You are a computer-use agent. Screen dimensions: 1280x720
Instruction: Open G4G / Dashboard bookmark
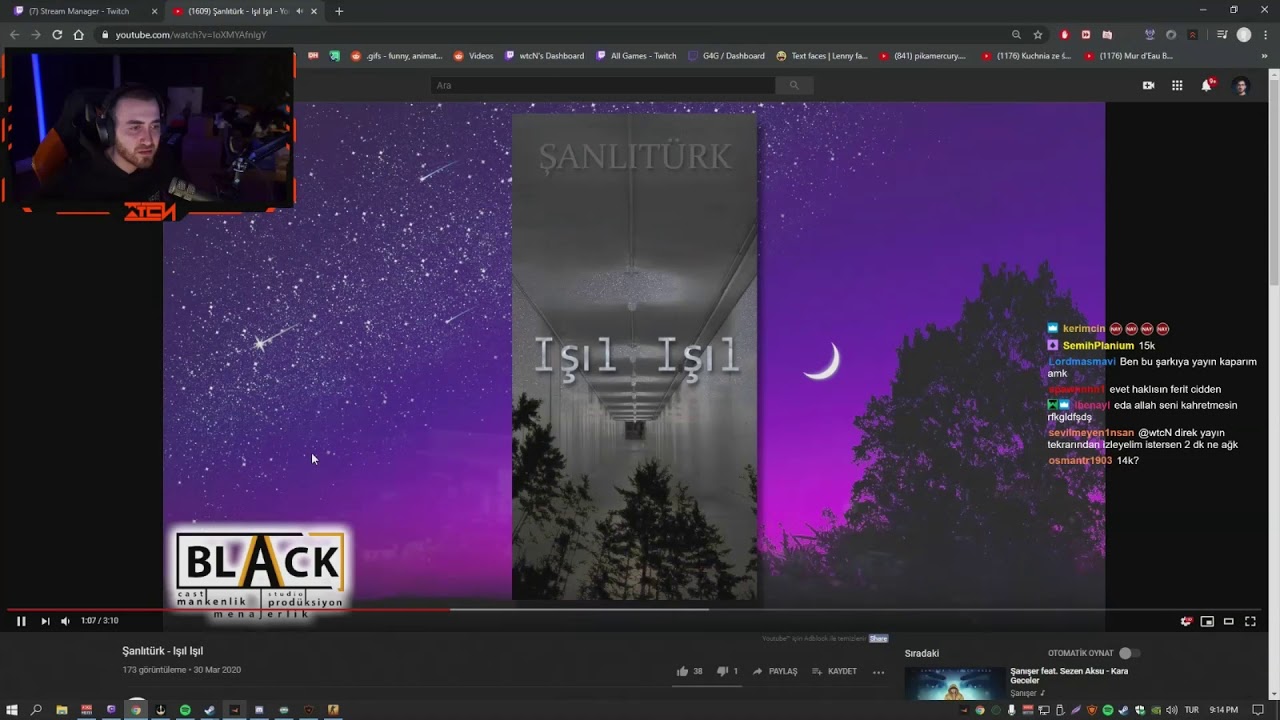pos(726,56)
